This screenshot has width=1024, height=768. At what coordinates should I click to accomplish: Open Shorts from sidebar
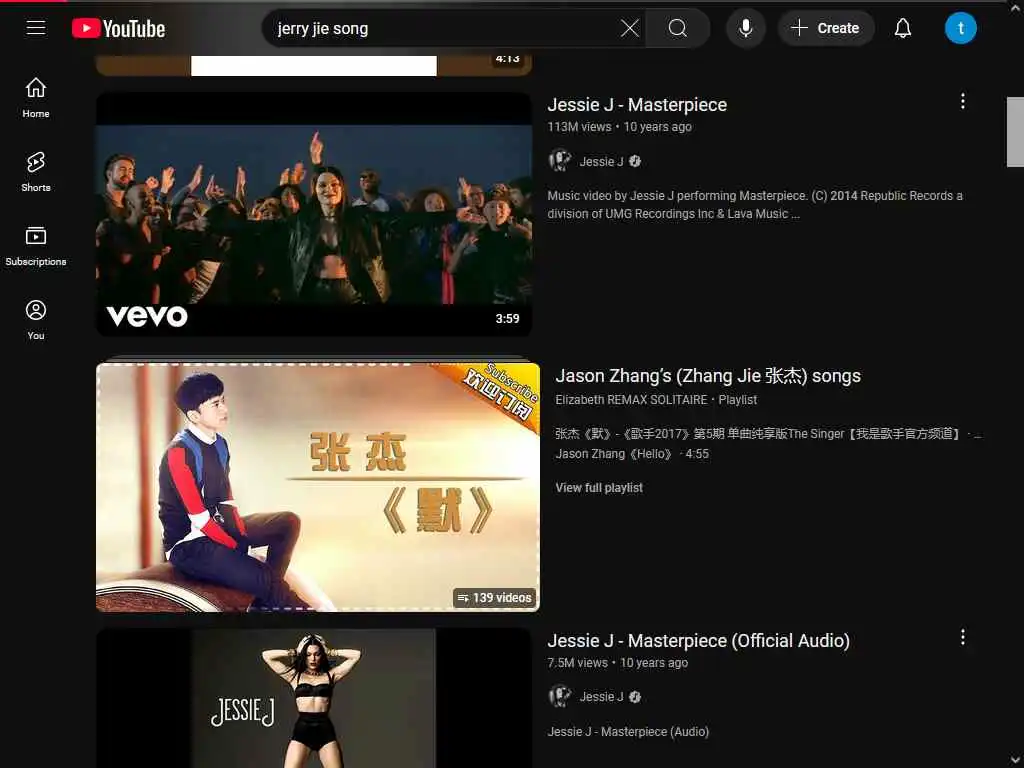(x=36, y=172)
